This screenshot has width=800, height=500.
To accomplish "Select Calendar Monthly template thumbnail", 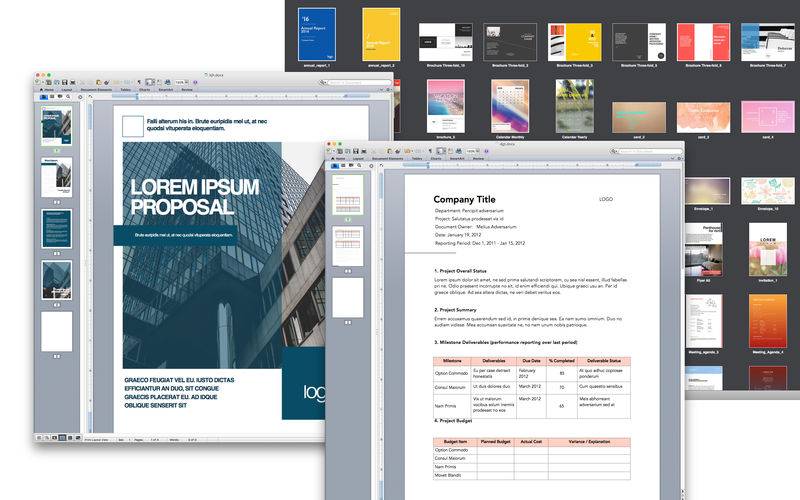I will 510,106.
